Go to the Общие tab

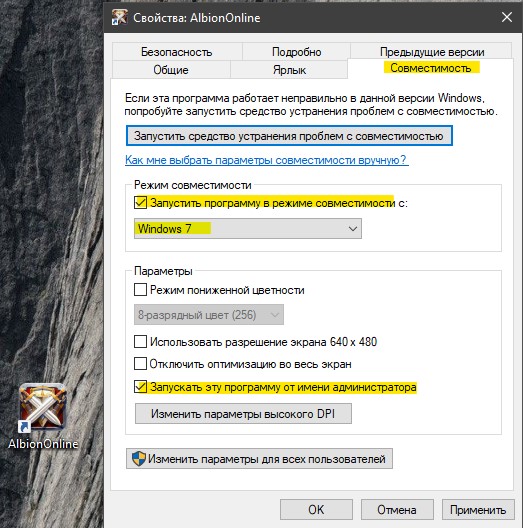(x=171, y=69)
